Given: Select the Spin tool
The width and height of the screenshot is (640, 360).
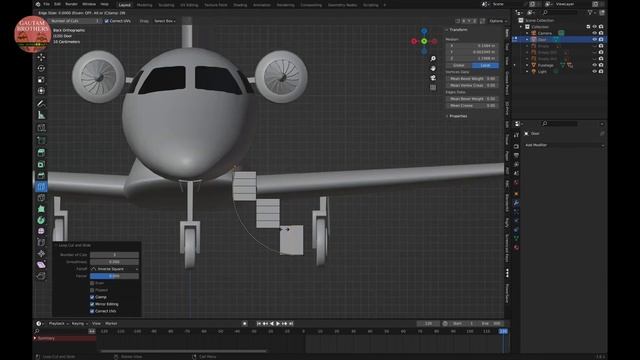Looking at the screenshot, I should click(41, 220).
